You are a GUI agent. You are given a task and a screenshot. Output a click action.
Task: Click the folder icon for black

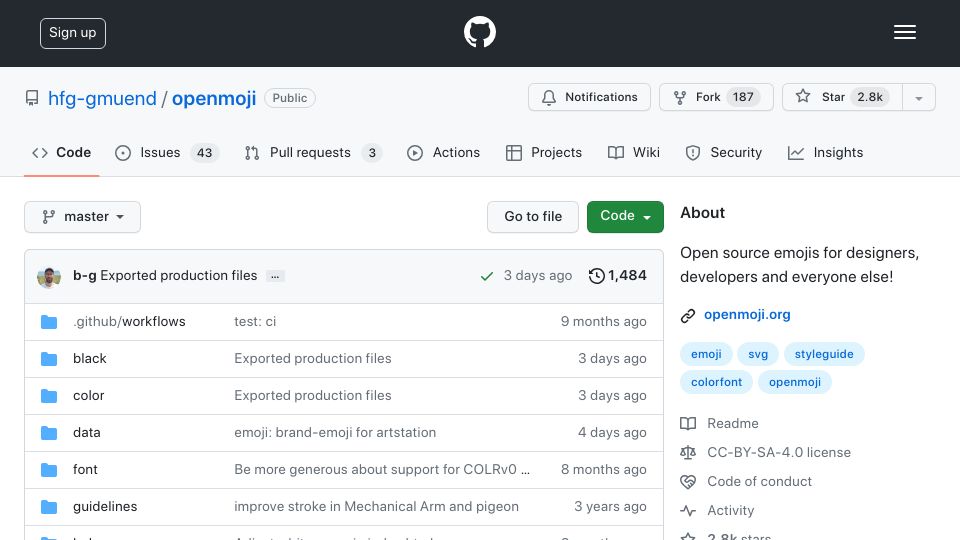click(x=49, y=359)
